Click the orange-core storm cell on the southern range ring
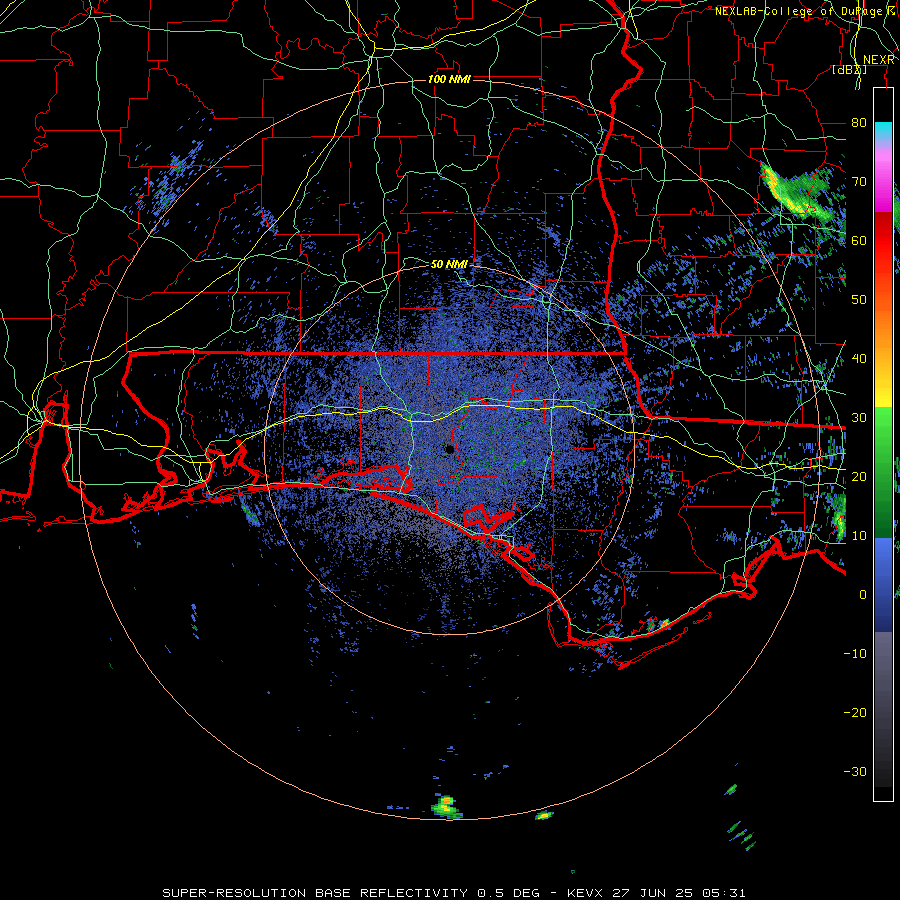 click(x=447, y=805)
